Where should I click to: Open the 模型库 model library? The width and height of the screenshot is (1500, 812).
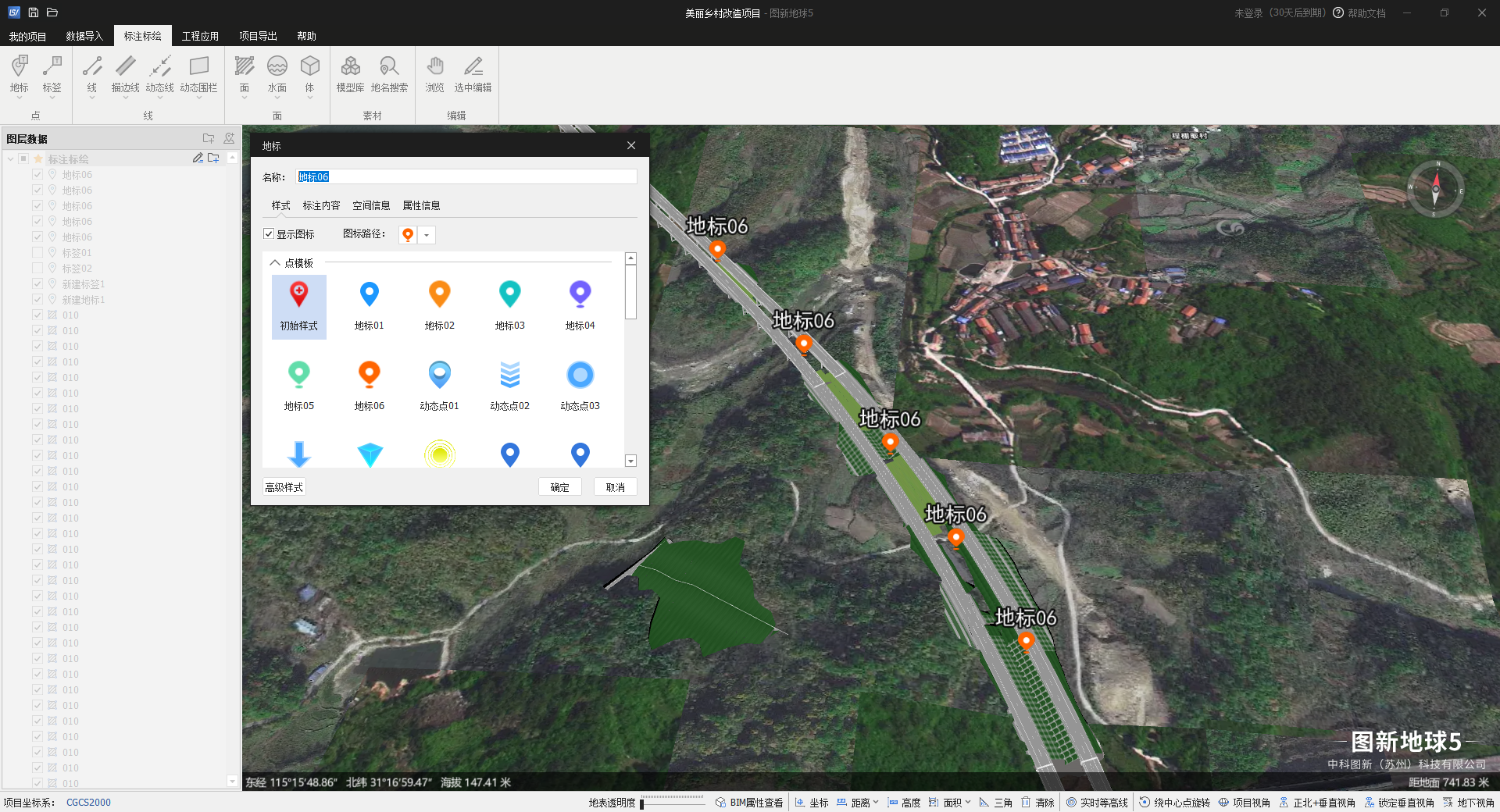pos(350,74)
